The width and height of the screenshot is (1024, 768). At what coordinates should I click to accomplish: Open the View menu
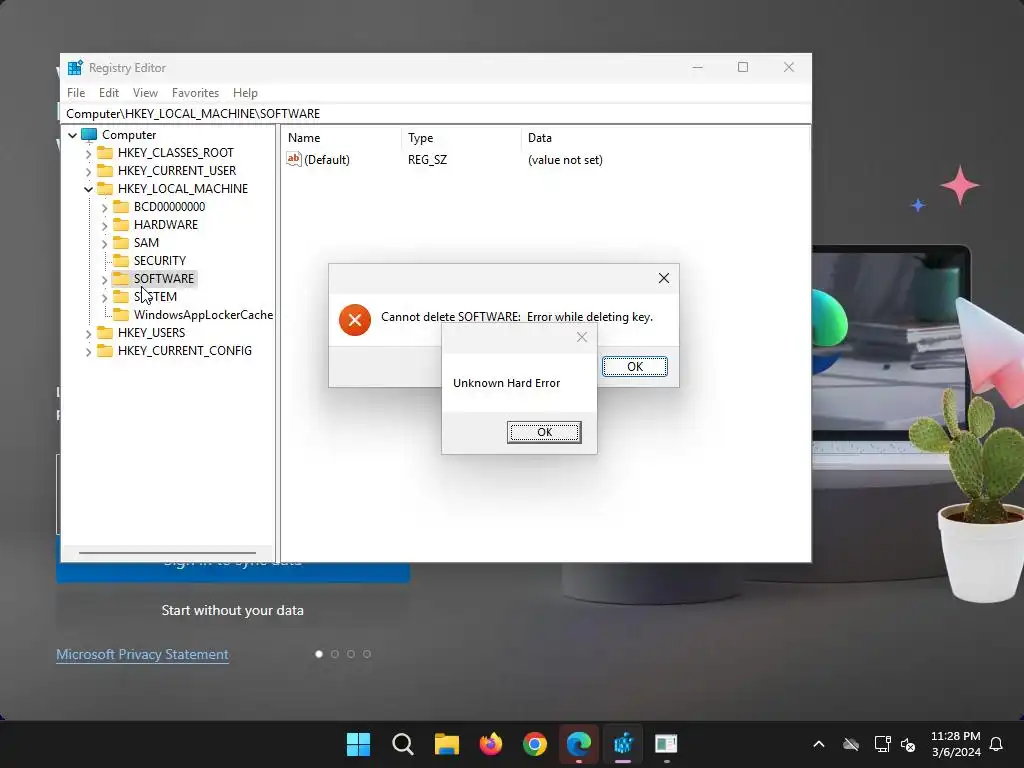tap(145, 93)
